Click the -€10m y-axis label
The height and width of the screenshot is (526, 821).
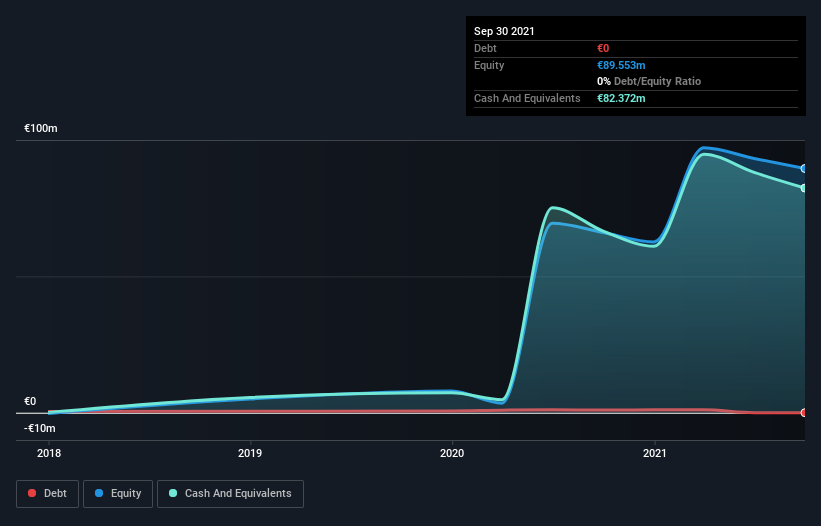point(40,428)
